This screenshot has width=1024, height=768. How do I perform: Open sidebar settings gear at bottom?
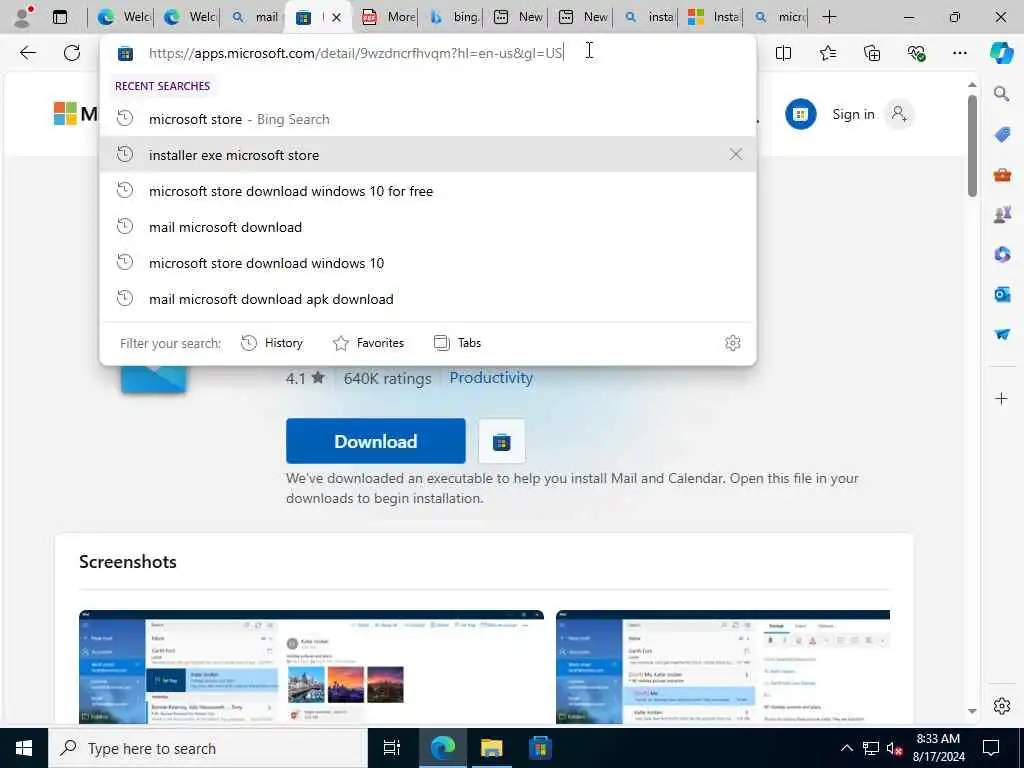coord(1002,706)
